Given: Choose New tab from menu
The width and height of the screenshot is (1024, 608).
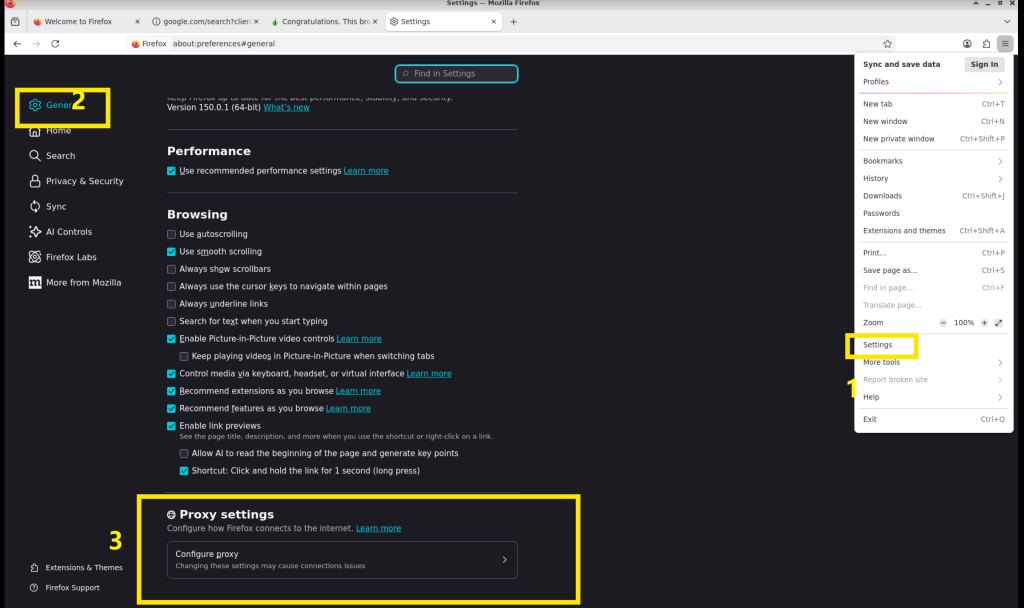Looking at the screenshot, I should (933, 104).
